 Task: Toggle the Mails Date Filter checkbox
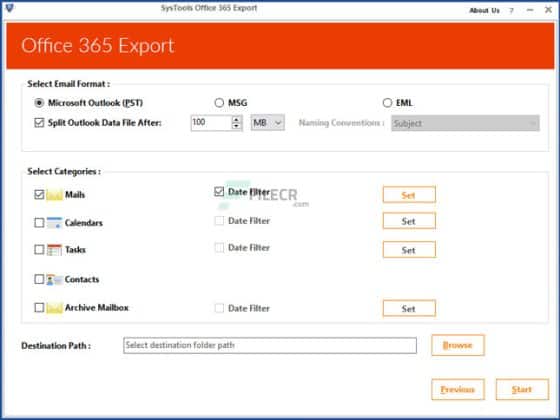219,192
